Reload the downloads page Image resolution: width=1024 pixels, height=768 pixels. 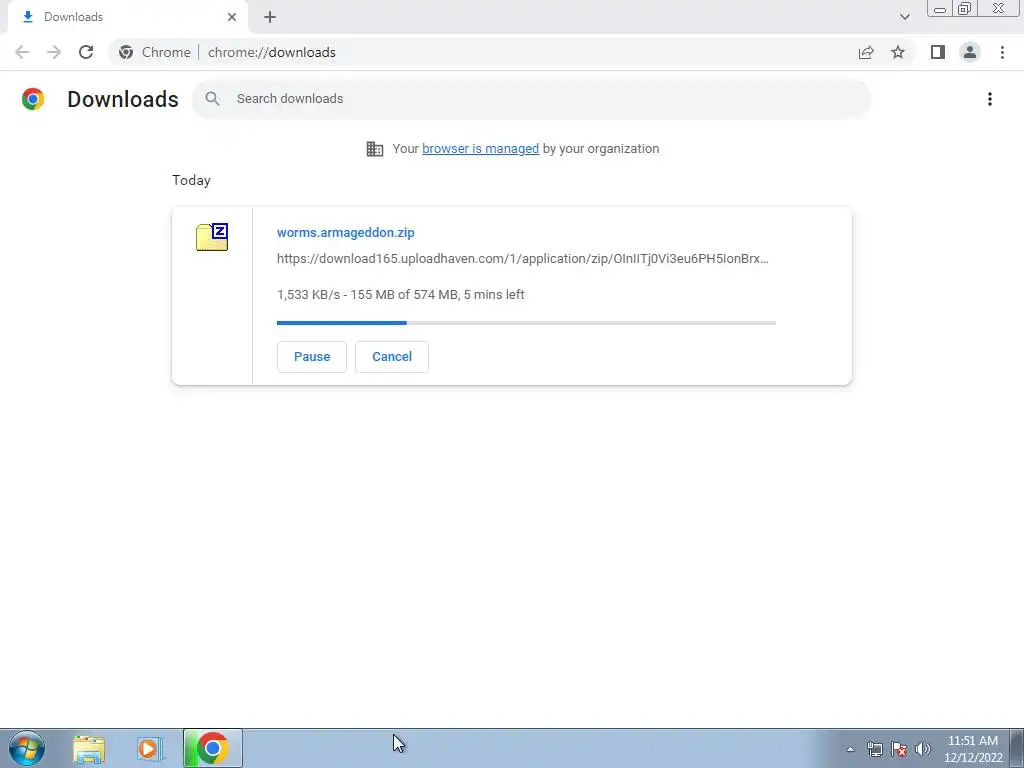[x=86, y=52]
